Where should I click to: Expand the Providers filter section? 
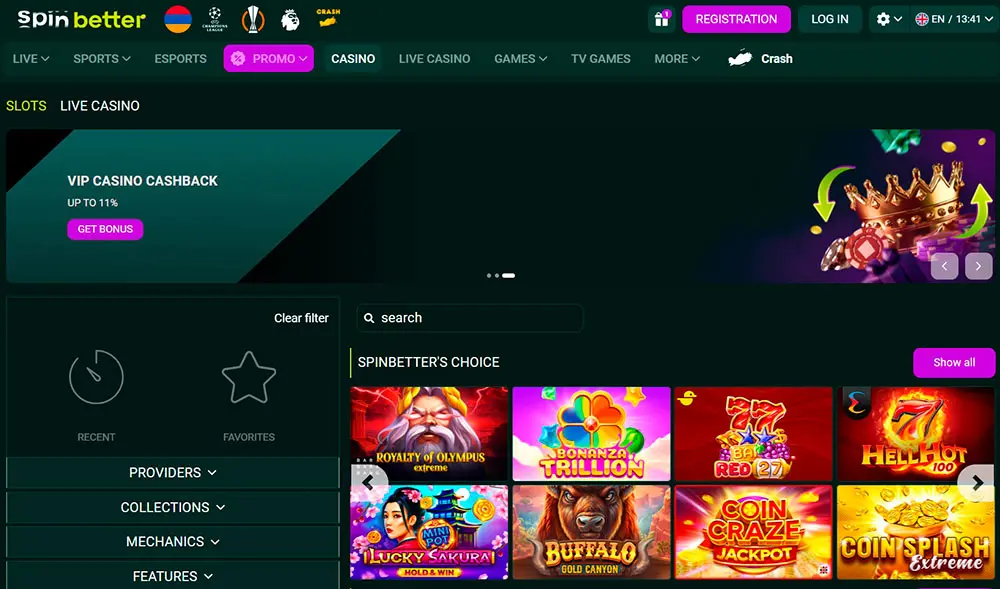(x=172, y=472)
